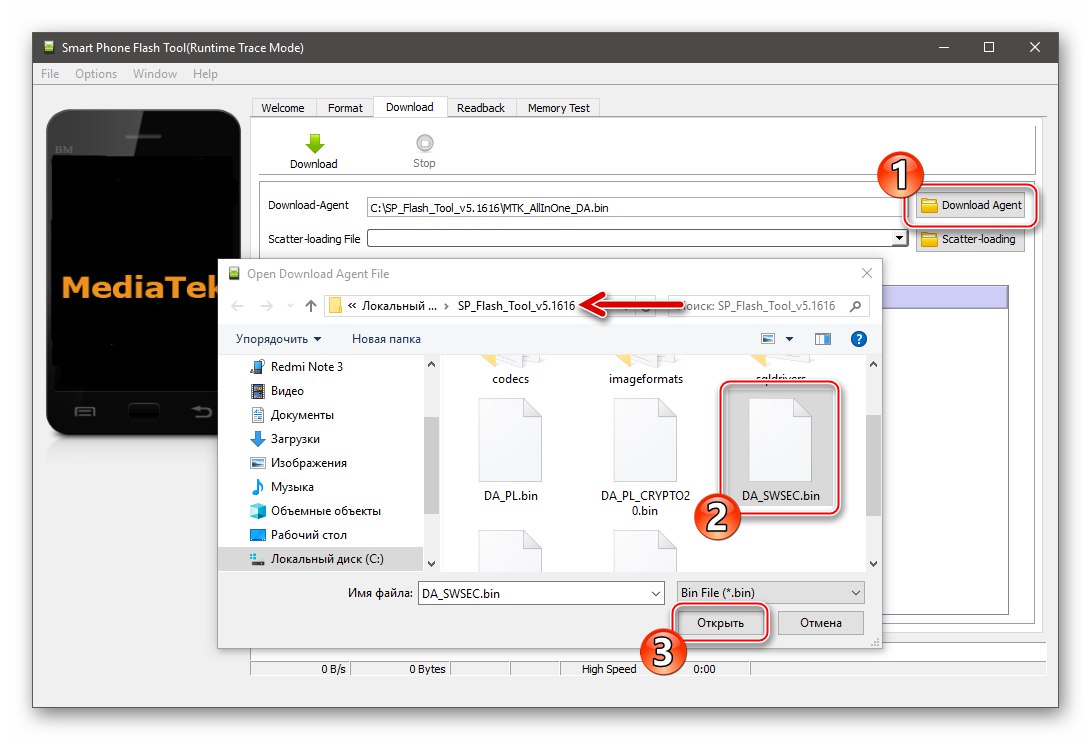This screenshot has height=740, width=1091.
Task: Switch to the Memory Test tab
Action: 558,108
